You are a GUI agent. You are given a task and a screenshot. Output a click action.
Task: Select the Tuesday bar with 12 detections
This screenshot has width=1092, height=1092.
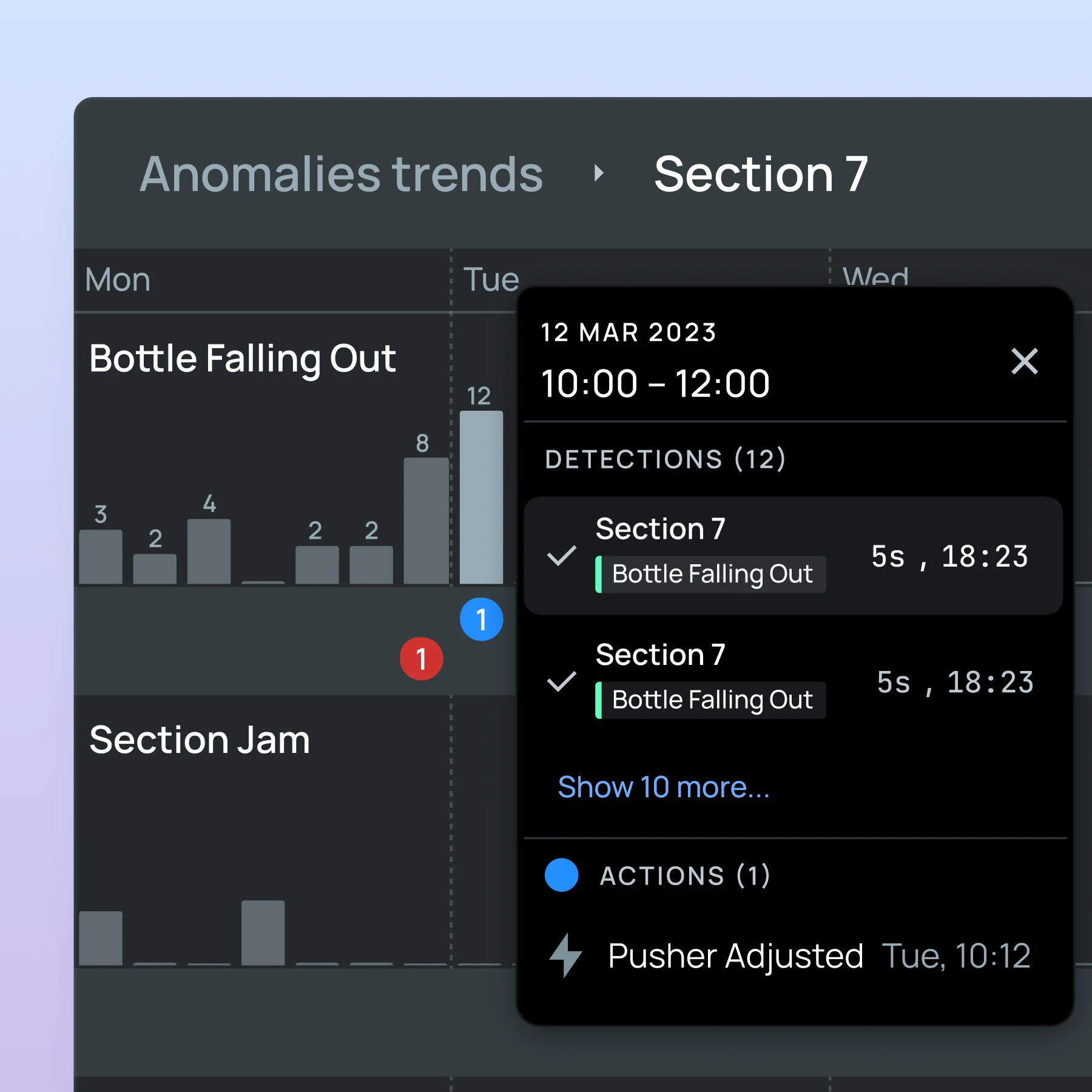[x=481, y=497]
